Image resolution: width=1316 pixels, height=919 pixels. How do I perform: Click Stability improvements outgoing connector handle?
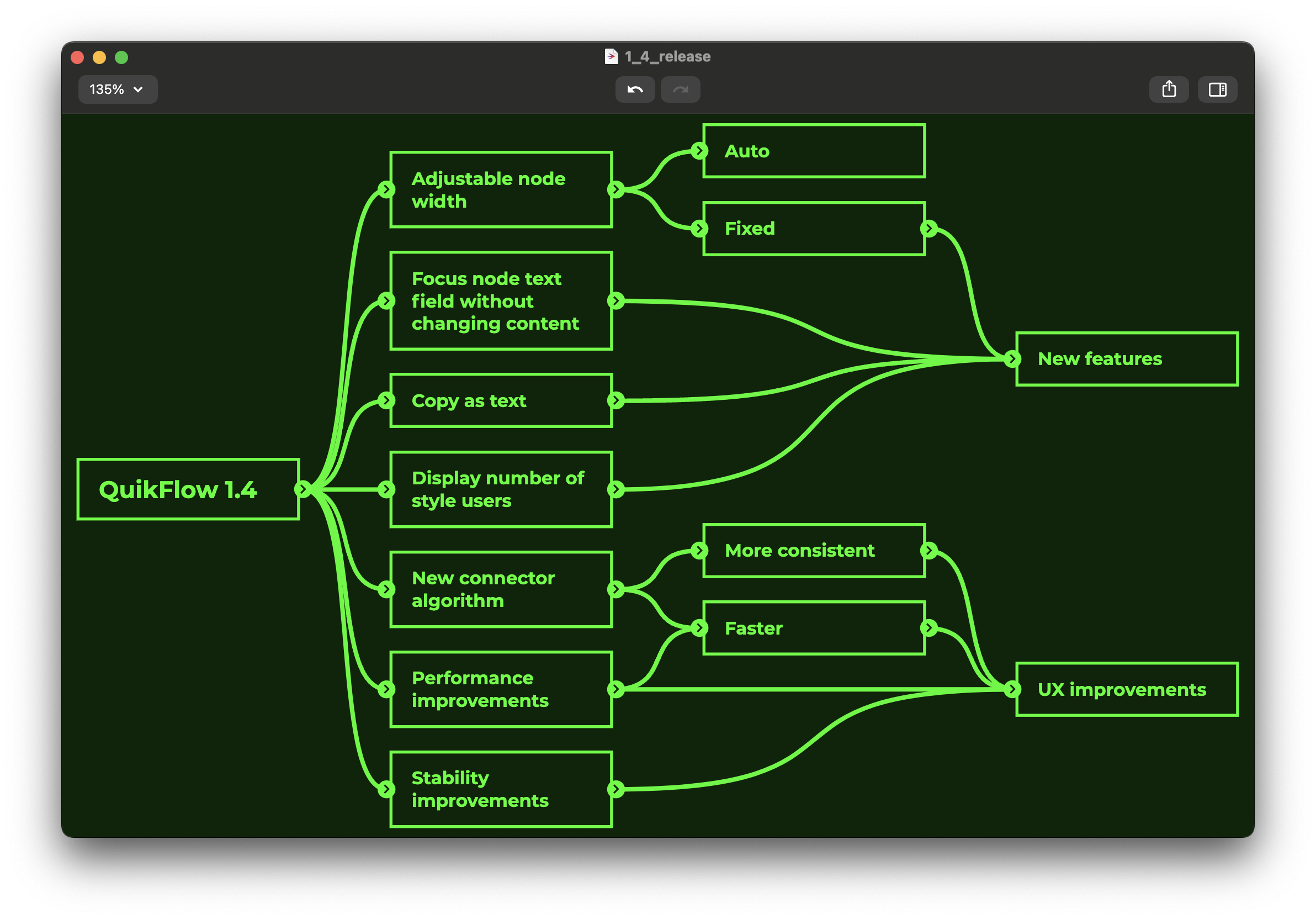[x=615, y=789]
